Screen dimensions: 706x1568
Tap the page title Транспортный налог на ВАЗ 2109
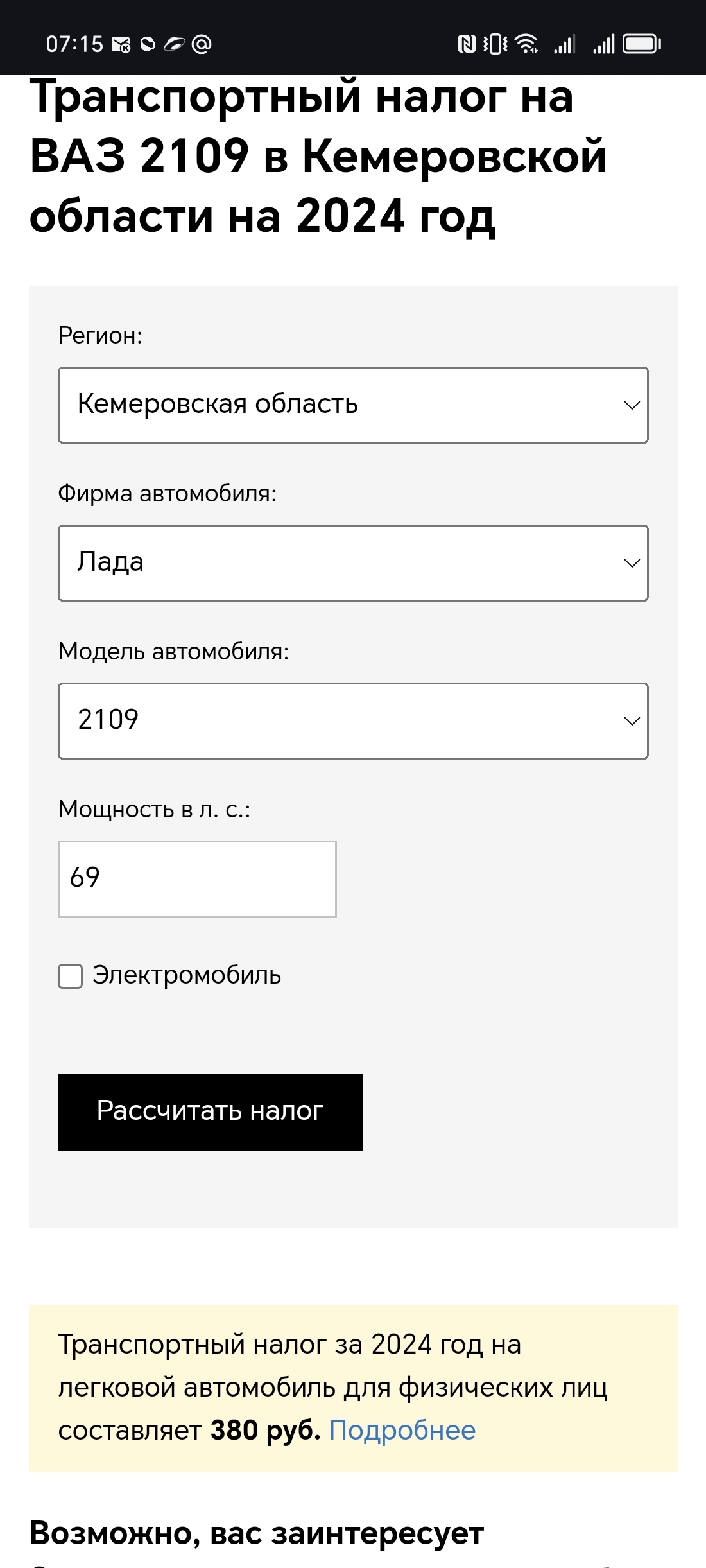point(318,156)
